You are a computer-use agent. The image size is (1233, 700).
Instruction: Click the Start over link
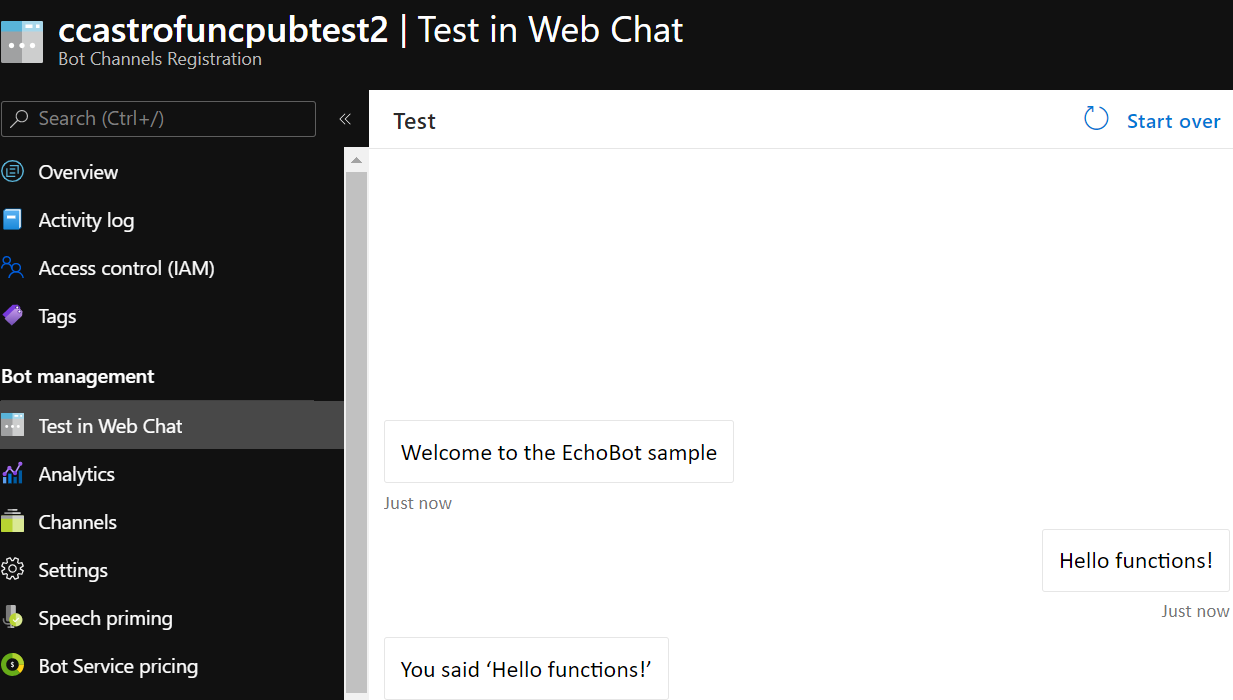(1173, 121)
